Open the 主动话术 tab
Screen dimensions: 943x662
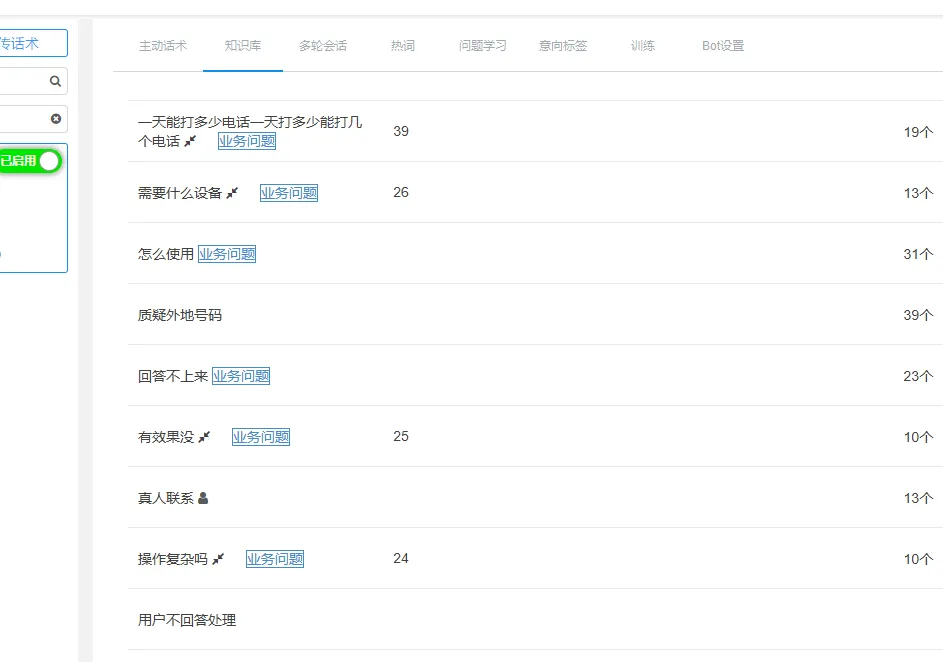(163, 46)
